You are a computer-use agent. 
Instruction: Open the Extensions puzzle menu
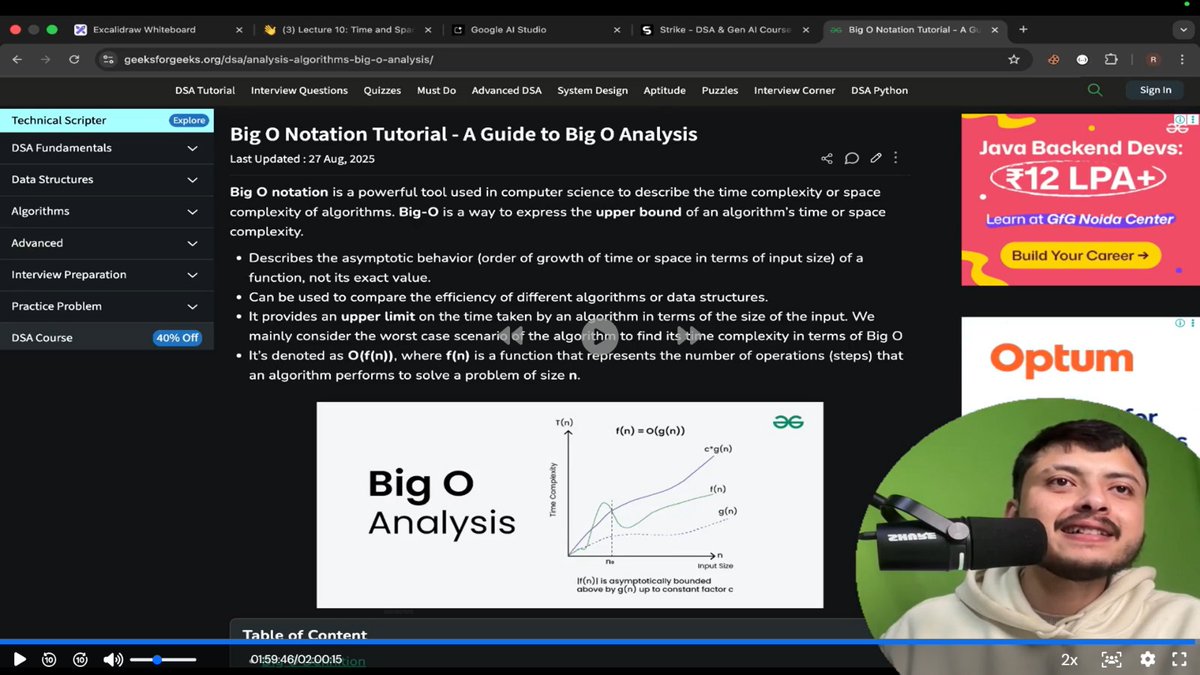click(x=1113, y=60)
